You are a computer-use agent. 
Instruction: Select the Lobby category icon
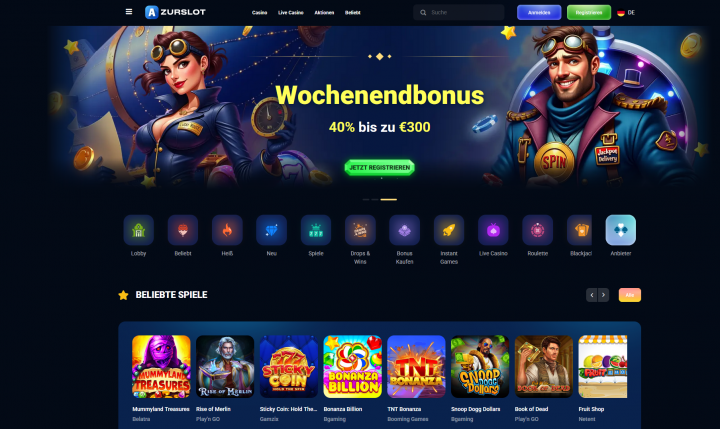[138, 230]
